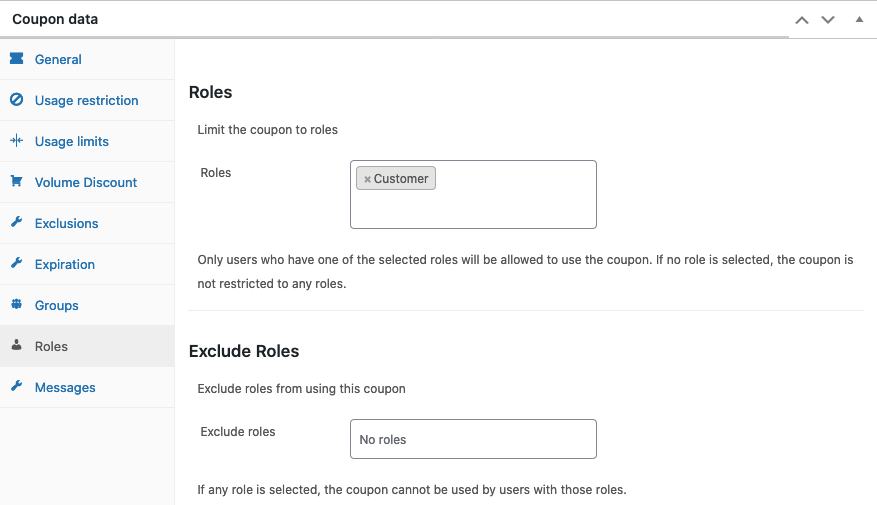Click the Groups icon in sidebar

point(17,304)
